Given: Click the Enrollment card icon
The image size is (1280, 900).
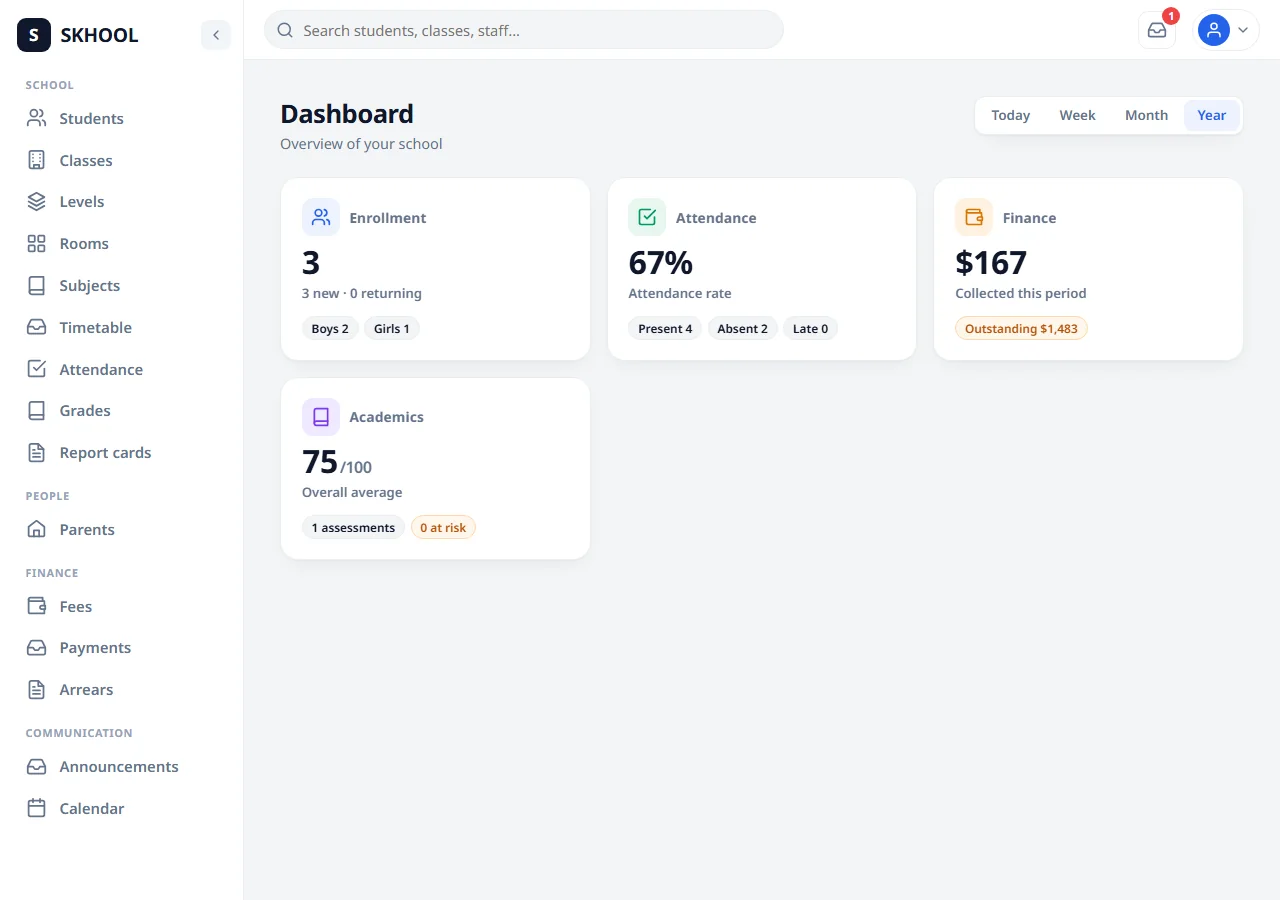Looking at the screenshot, I should (321, 217).
